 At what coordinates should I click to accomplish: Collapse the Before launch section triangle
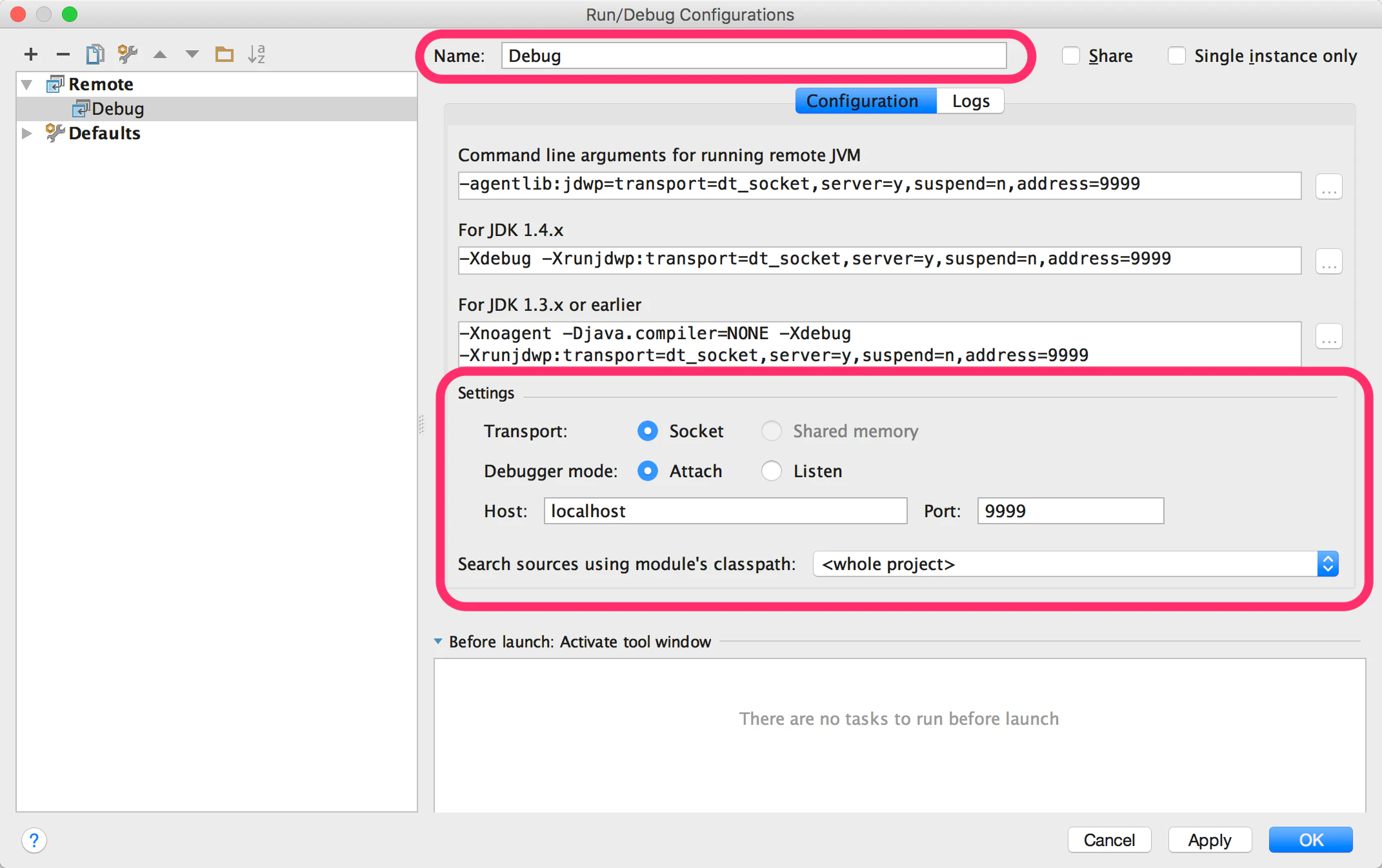438,642
